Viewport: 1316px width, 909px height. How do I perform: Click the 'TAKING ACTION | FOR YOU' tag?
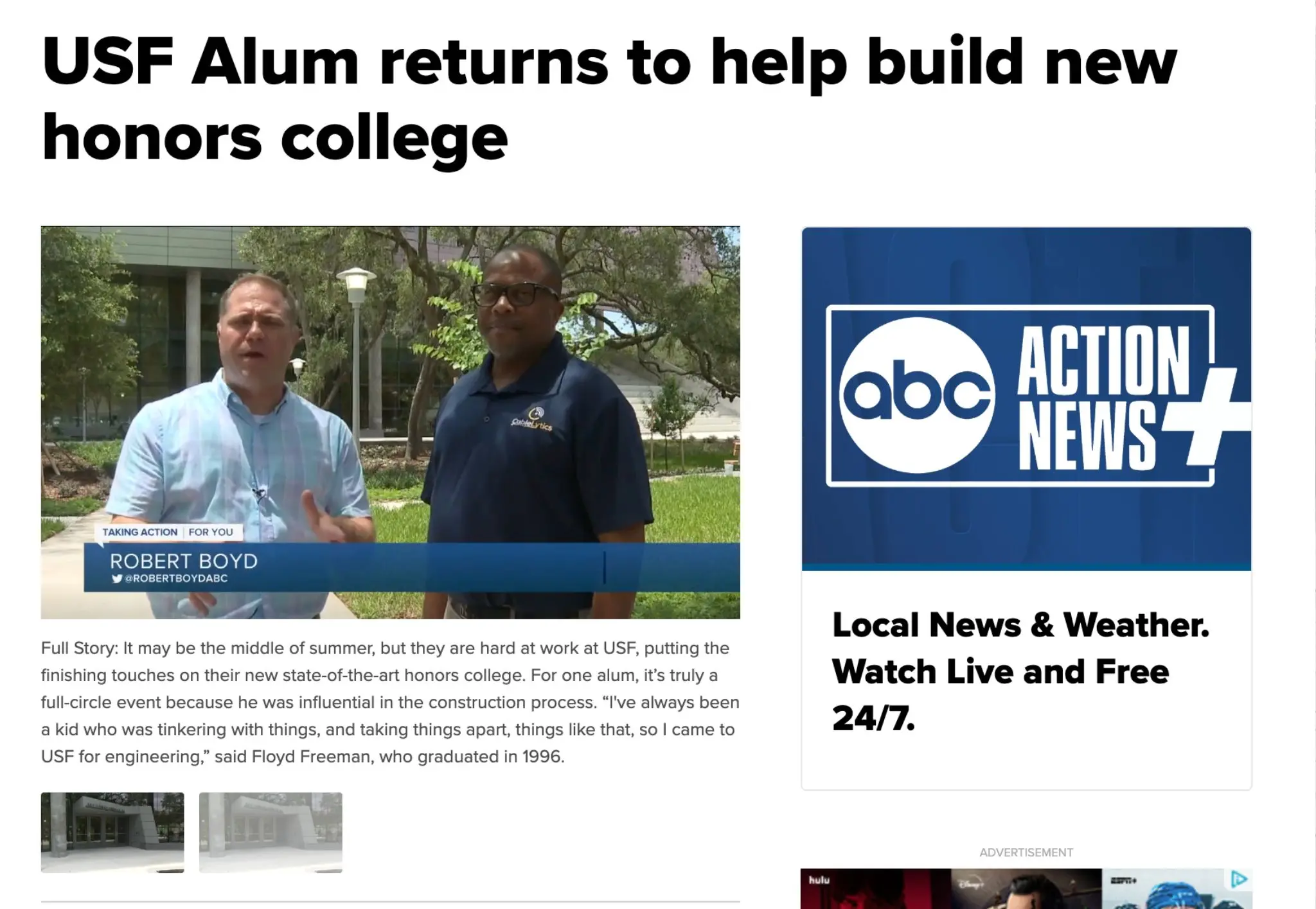tap(168, 532)
